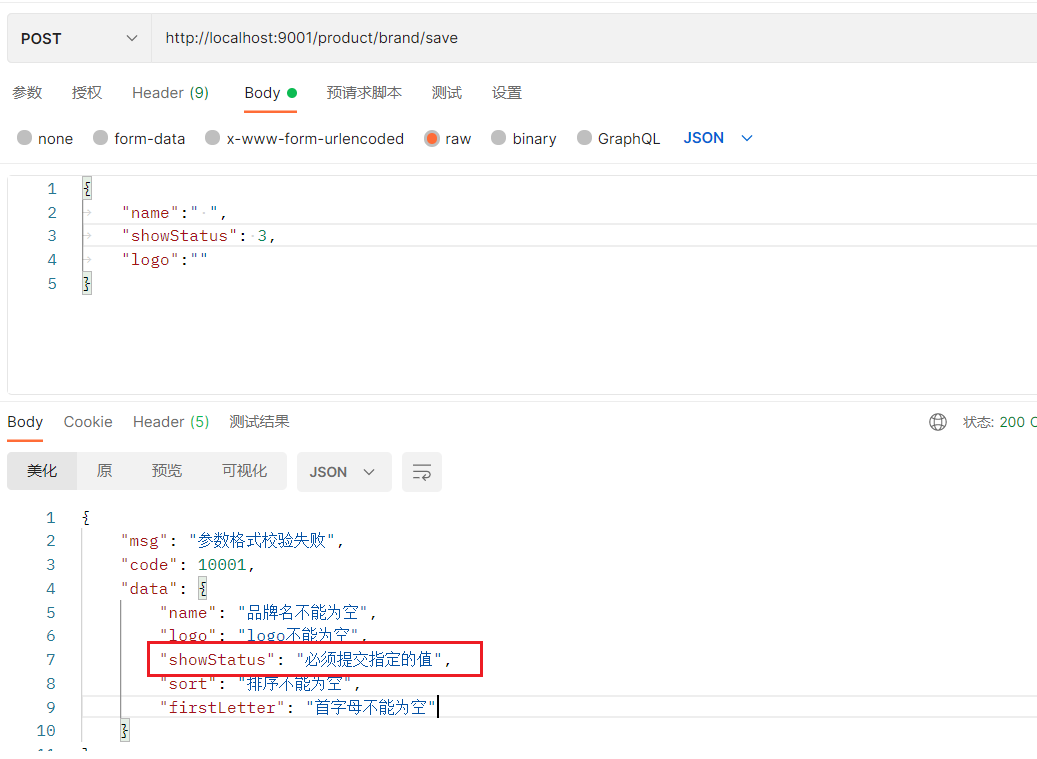Collapse the "data" object brace

click(x=203, y=588)
